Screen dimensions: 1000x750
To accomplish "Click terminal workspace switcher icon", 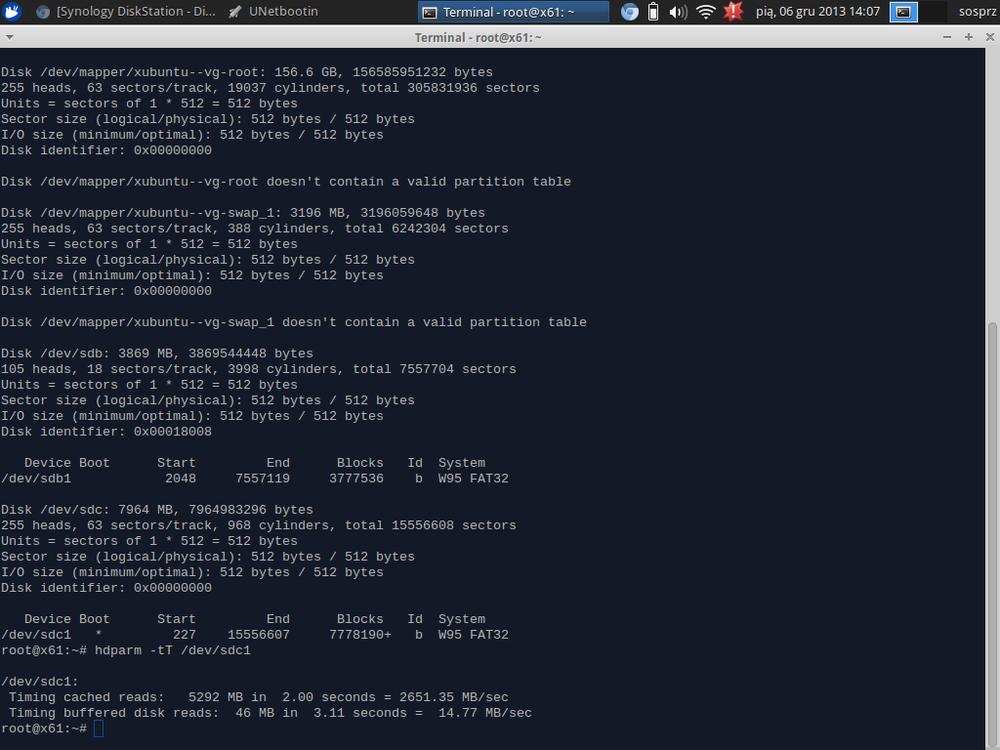I will click(x=904, y=11).
